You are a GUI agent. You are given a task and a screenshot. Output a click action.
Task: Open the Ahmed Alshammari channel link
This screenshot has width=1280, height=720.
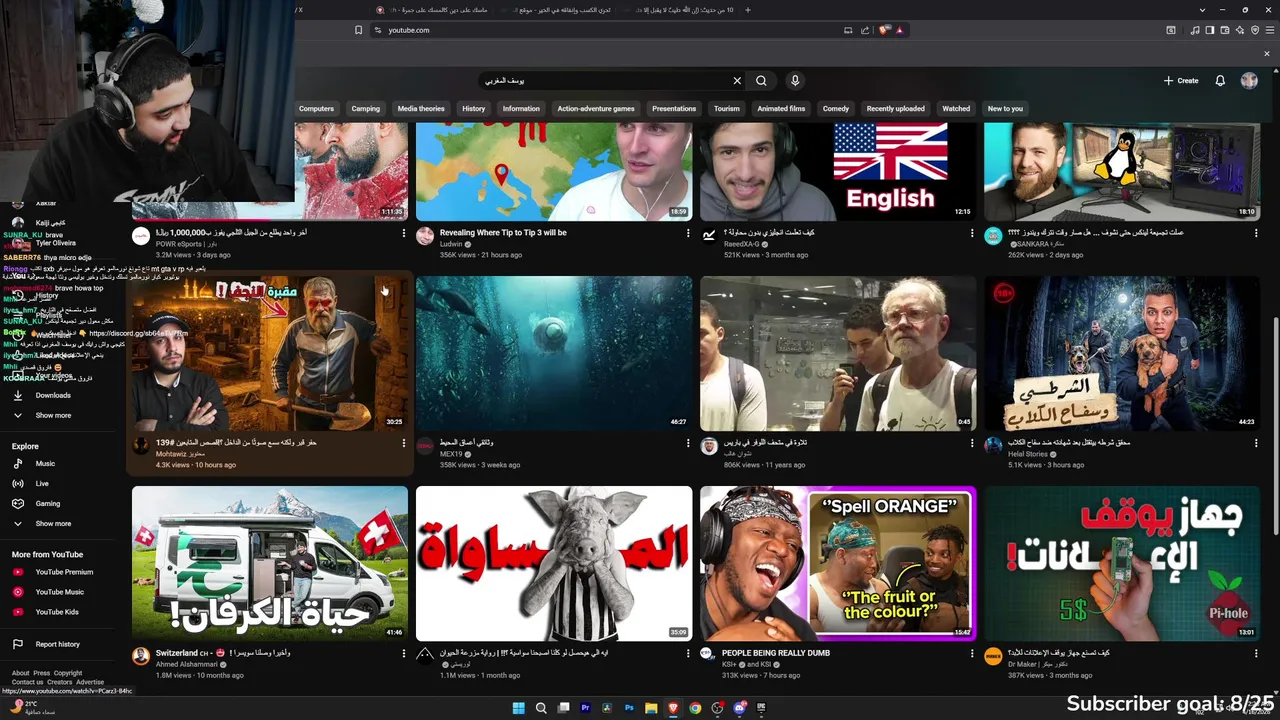(x=186, y=664)
